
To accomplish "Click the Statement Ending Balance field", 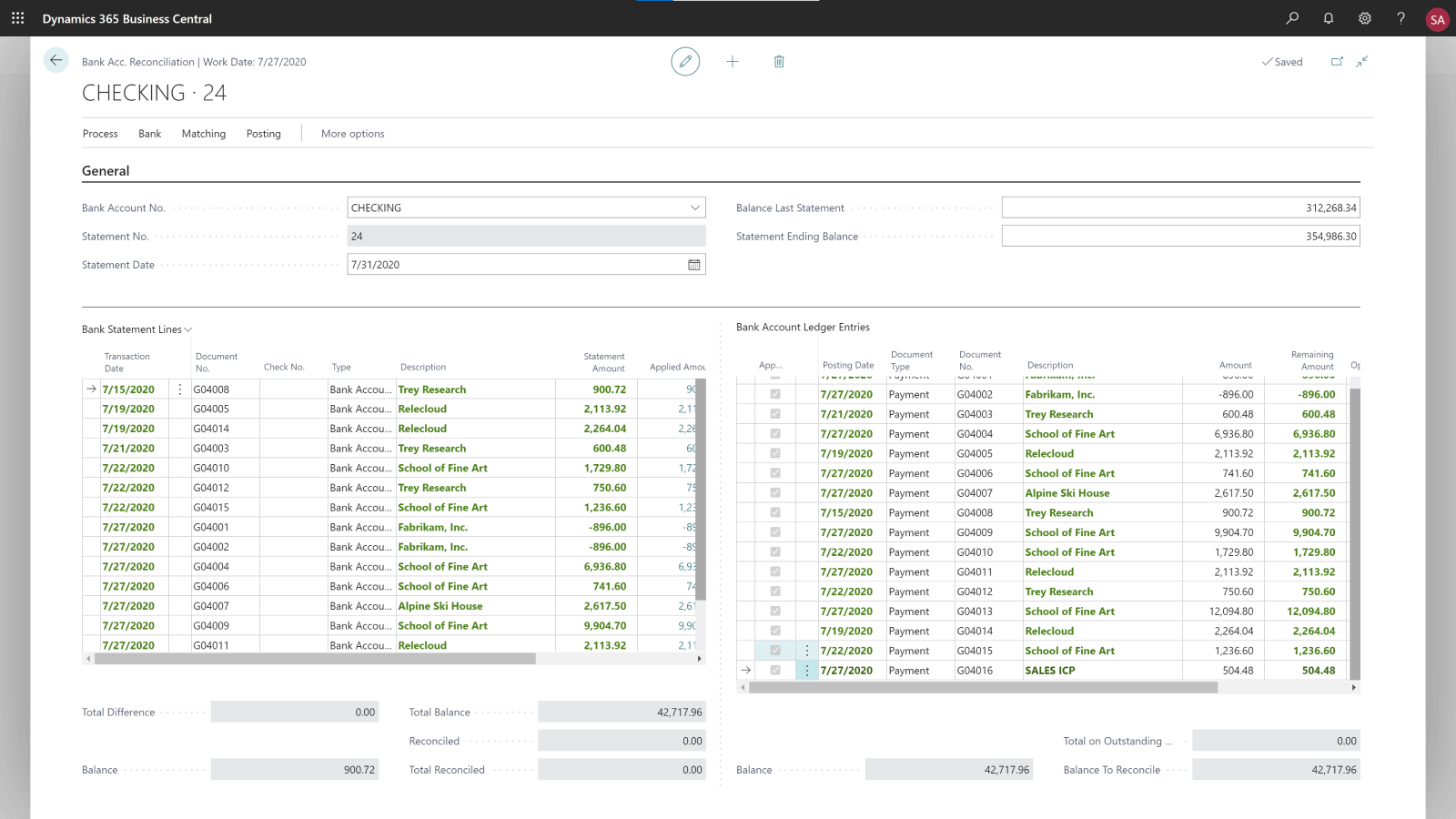I will coord(1181,236).
